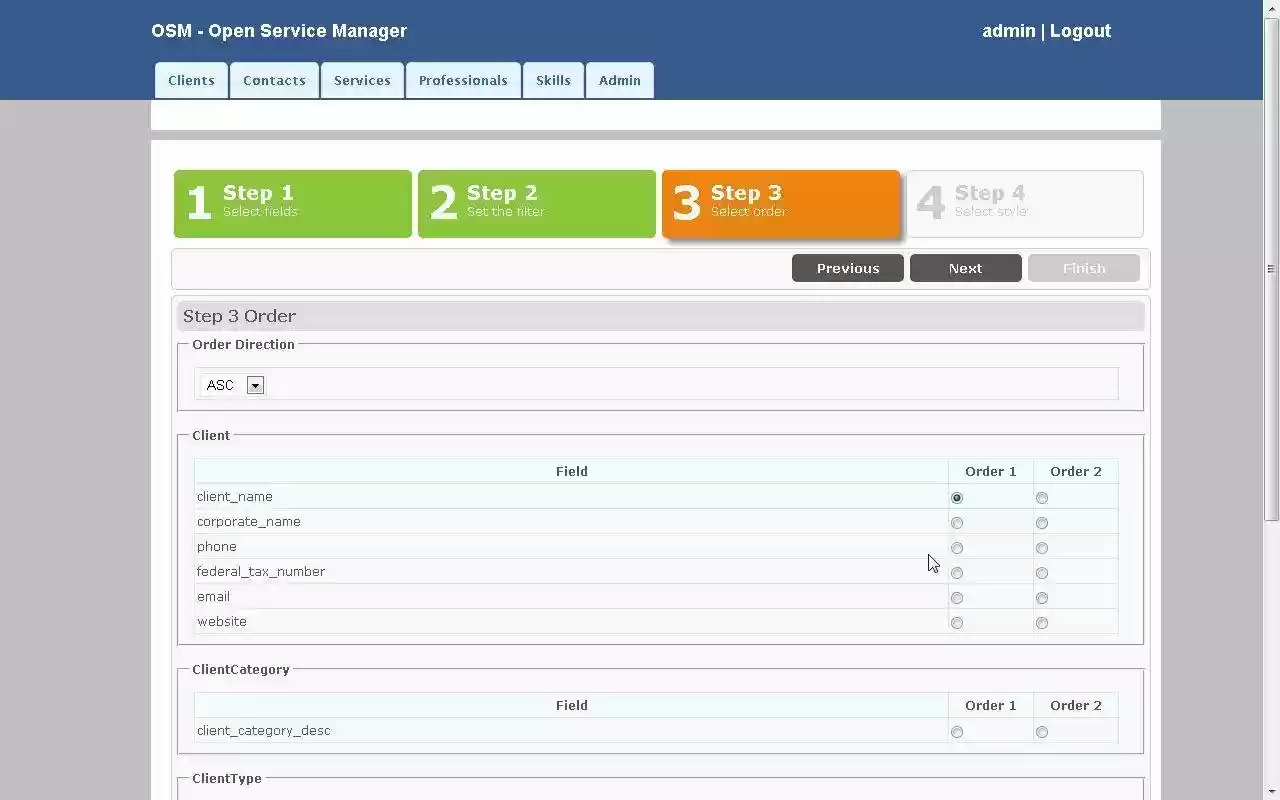Open the Skills tab

(553, 80)
